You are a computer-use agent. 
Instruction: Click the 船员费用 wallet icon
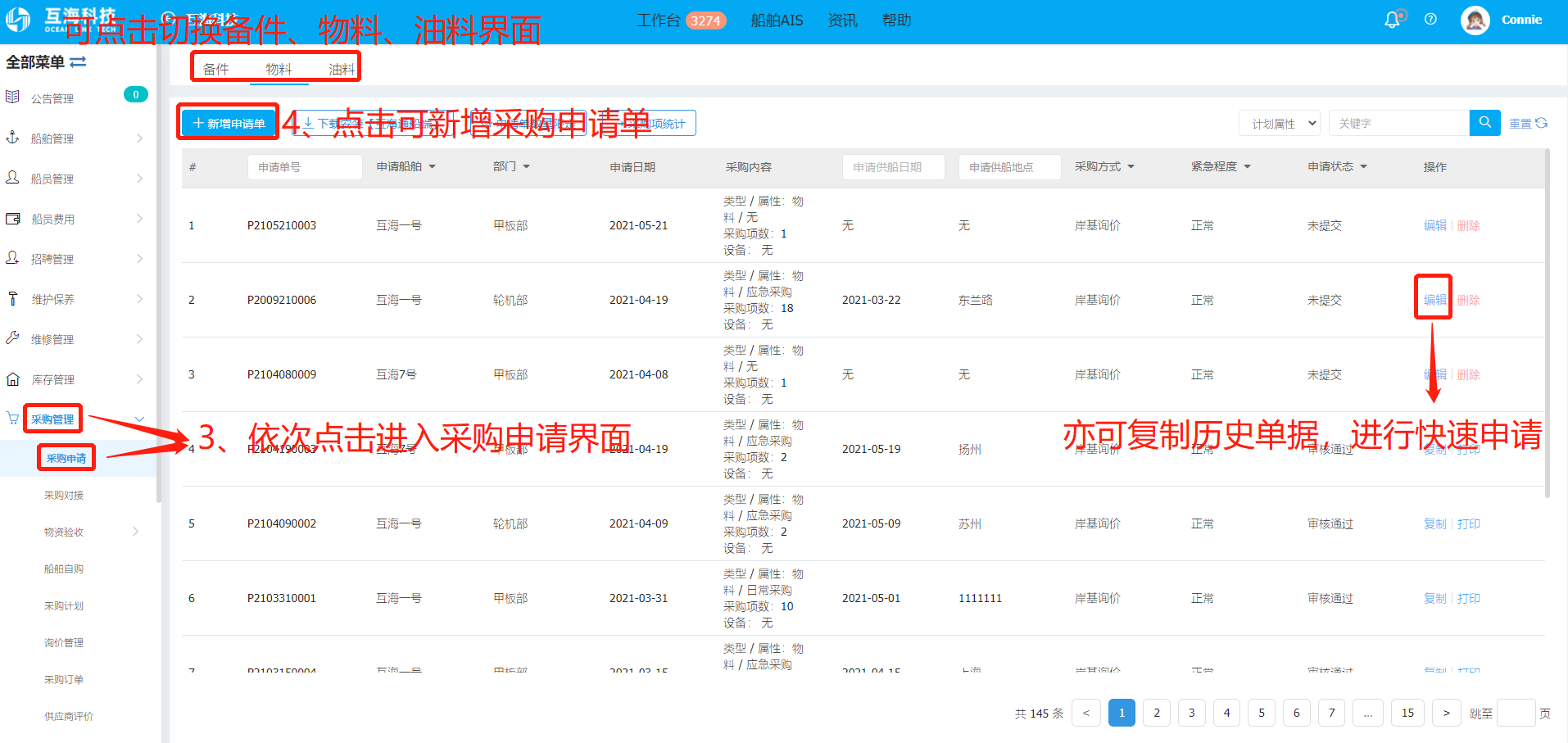(12, 218)
